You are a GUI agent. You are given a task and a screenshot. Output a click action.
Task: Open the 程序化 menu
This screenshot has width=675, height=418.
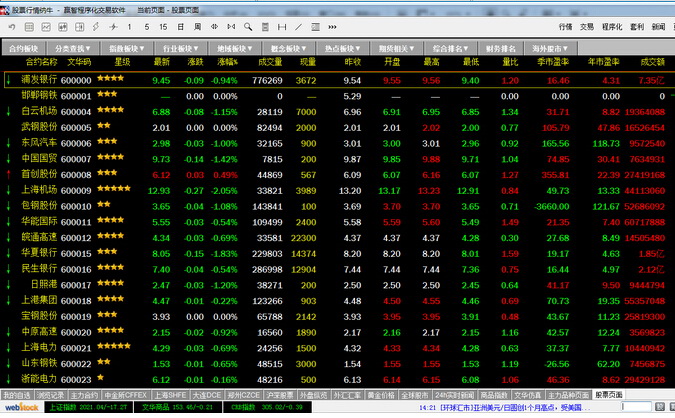click(x=612, y=27)
